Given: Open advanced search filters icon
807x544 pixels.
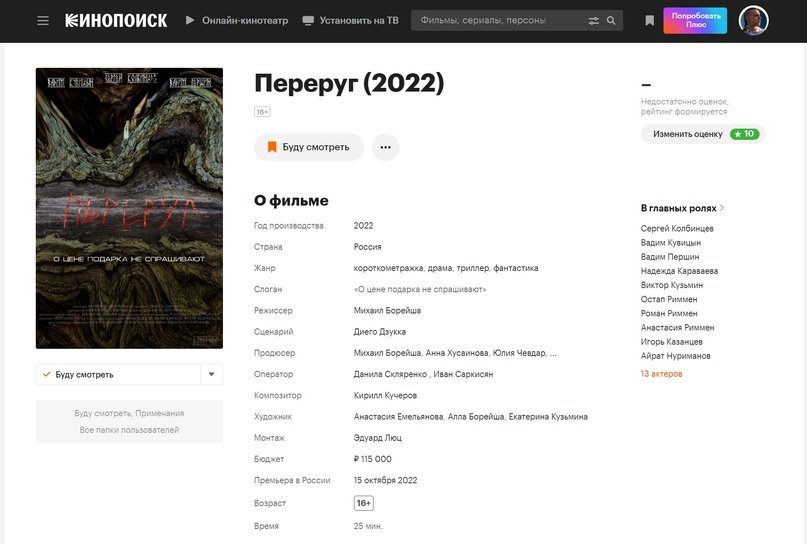Looking at the screenshot, I should click(x=593, y=21).
